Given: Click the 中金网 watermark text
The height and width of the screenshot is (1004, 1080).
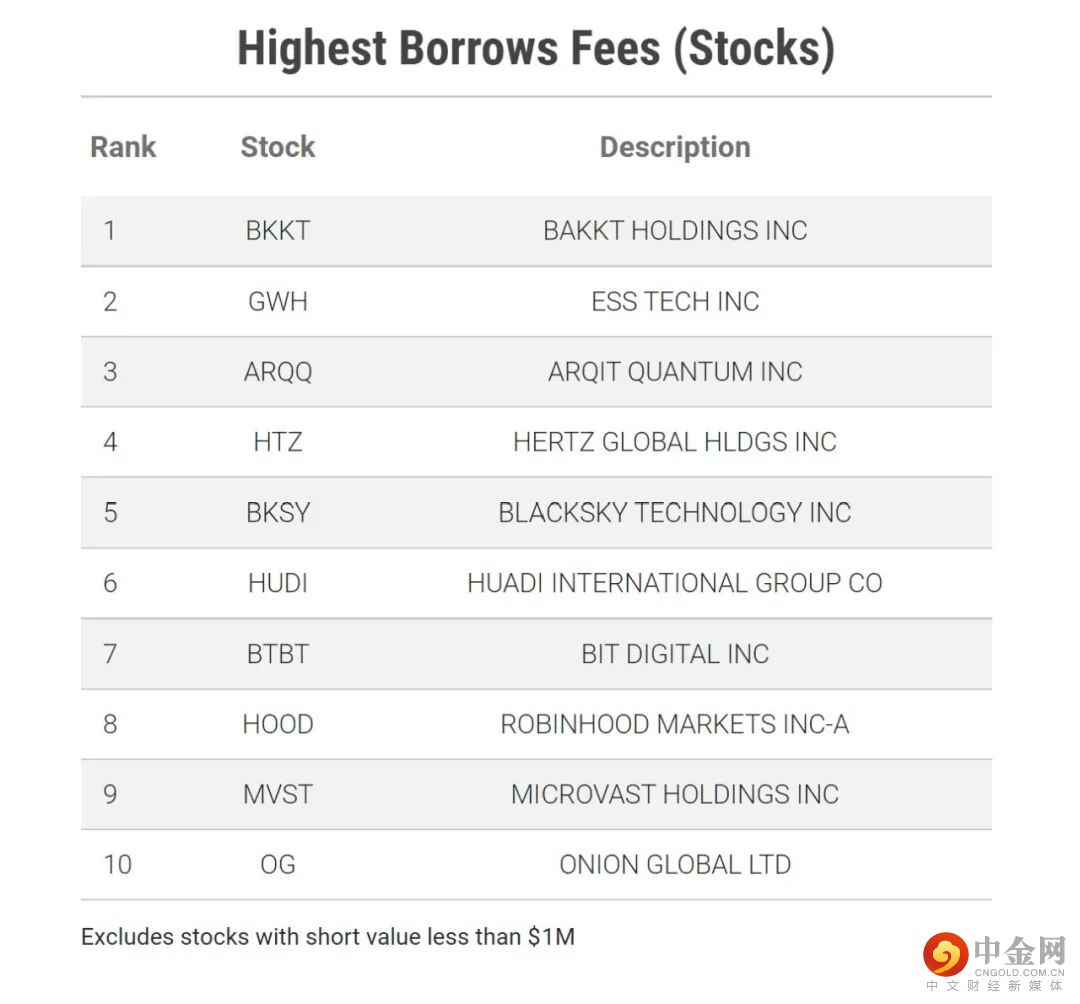Looking at the screenshot, I should pyautogui.click(x=1020, y=951).
